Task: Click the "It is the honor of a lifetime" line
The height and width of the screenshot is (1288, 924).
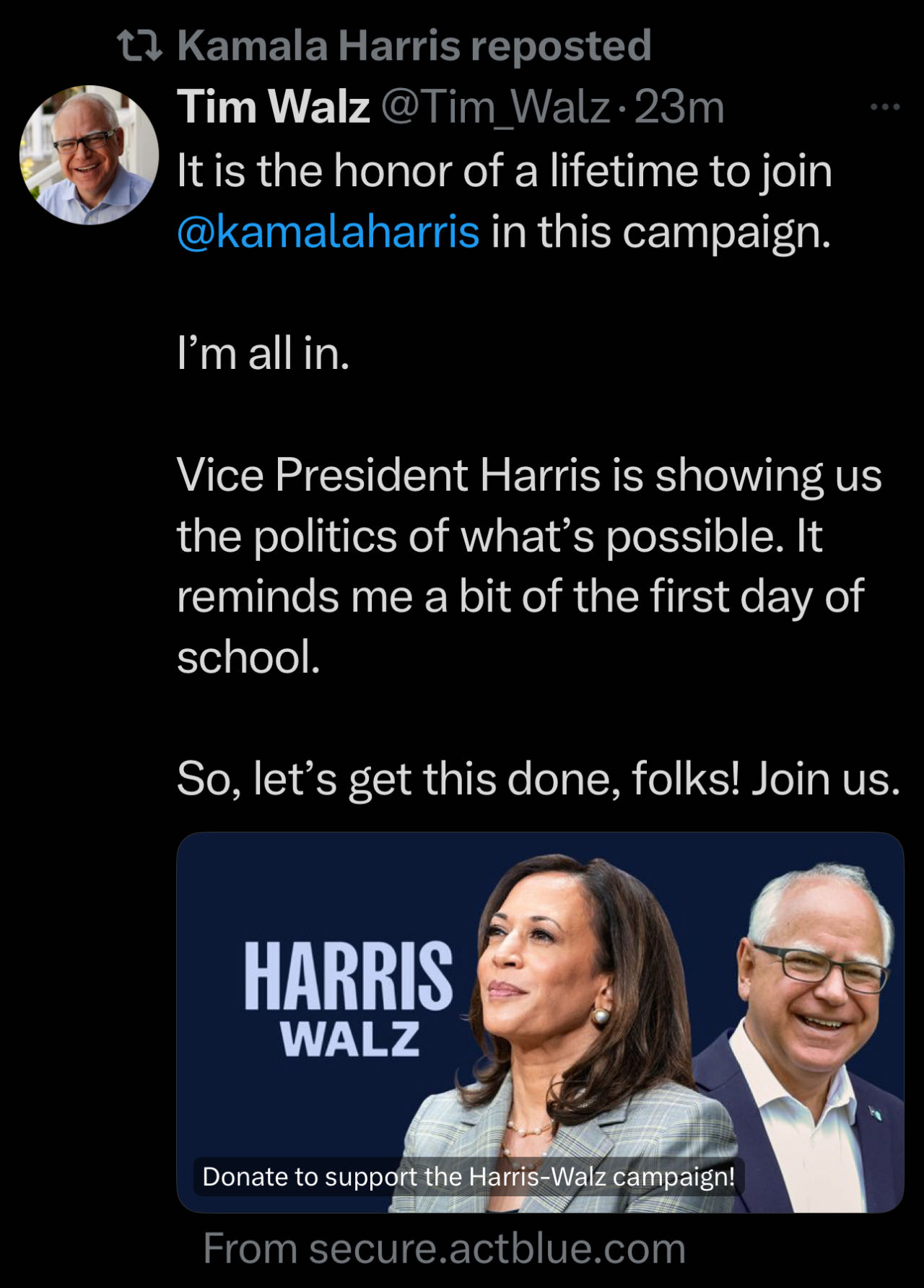Action: click(504, 171)
